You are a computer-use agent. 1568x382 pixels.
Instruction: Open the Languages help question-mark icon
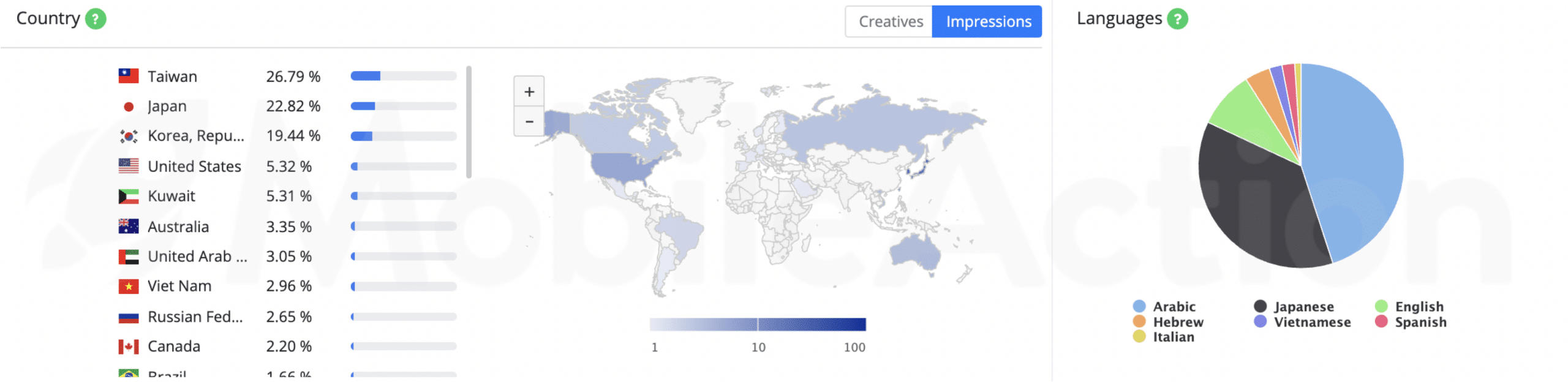(x=1177, y=19)
